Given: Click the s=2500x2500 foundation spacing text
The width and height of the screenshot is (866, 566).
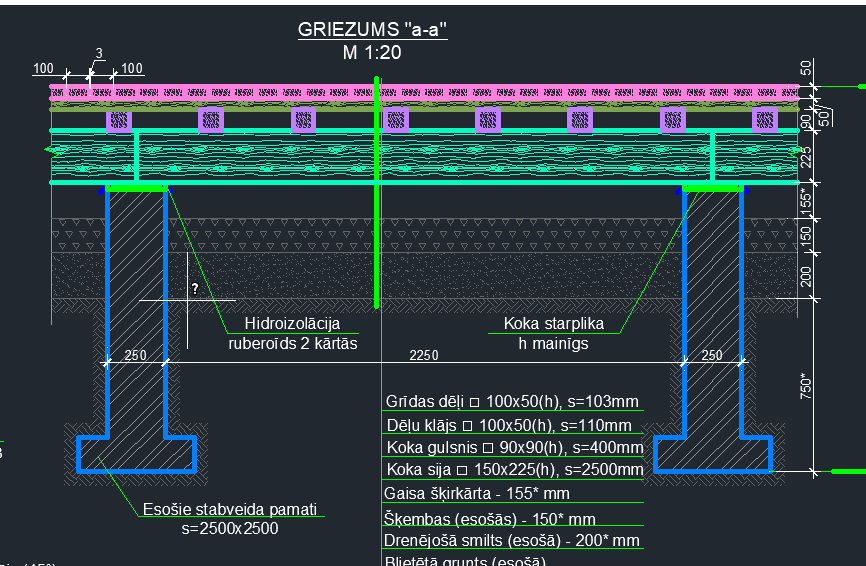Looking at the screenshot, I should coord(230,528).
